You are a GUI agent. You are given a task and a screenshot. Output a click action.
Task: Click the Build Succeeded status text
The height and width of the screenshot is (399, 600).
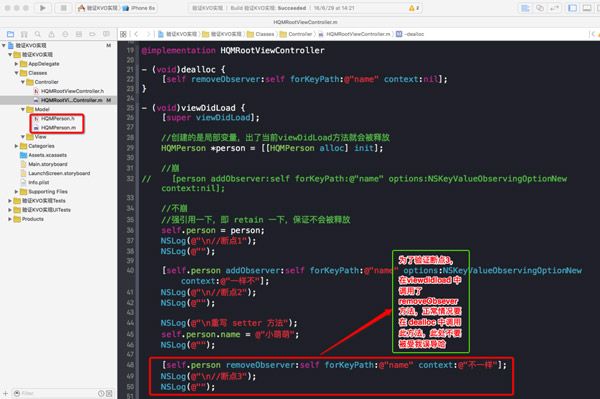(269, 8)
